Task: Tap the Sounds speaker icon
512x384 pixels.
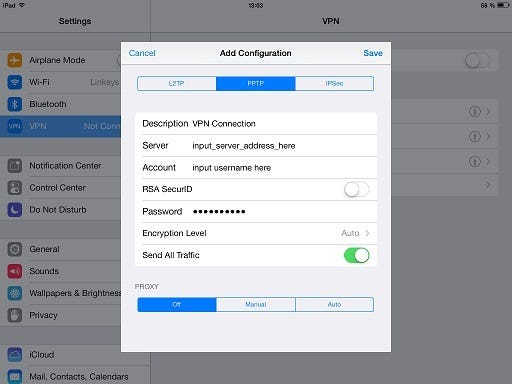Action: click(15, 271)
